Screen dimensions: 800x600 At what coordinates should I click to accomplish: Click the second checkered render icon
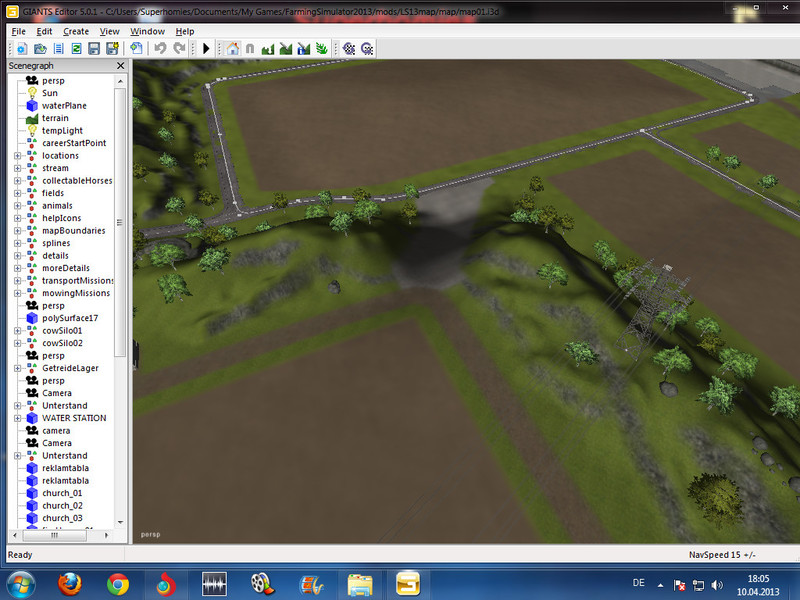(x=367, y=49)
